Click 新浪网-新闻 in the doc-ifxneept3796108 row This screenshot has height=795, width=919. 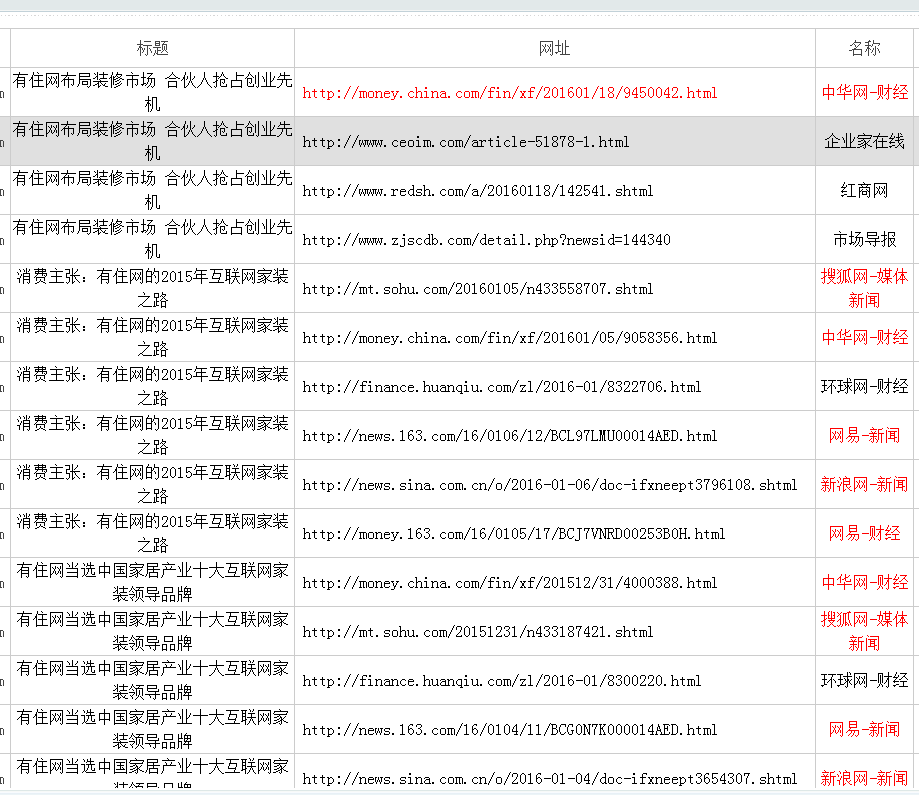point(864,484)
